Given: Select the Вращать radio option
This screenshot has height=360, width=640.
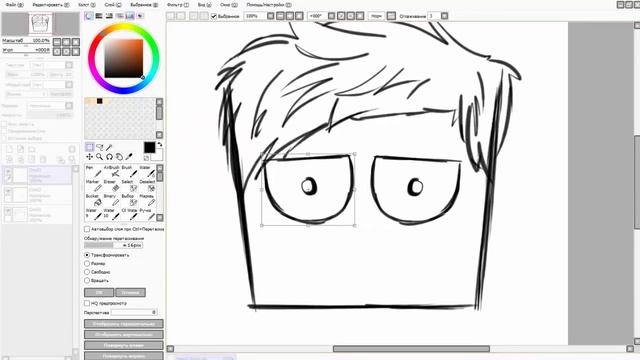Looking at the screenshot, I should click(87, 280).
